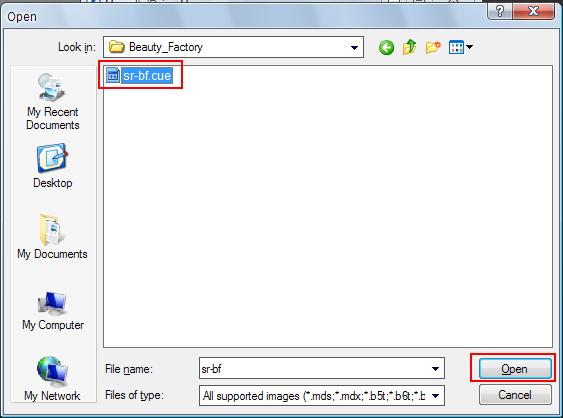
Task: Expand the File name history dropdown
Action: (435, 368)
